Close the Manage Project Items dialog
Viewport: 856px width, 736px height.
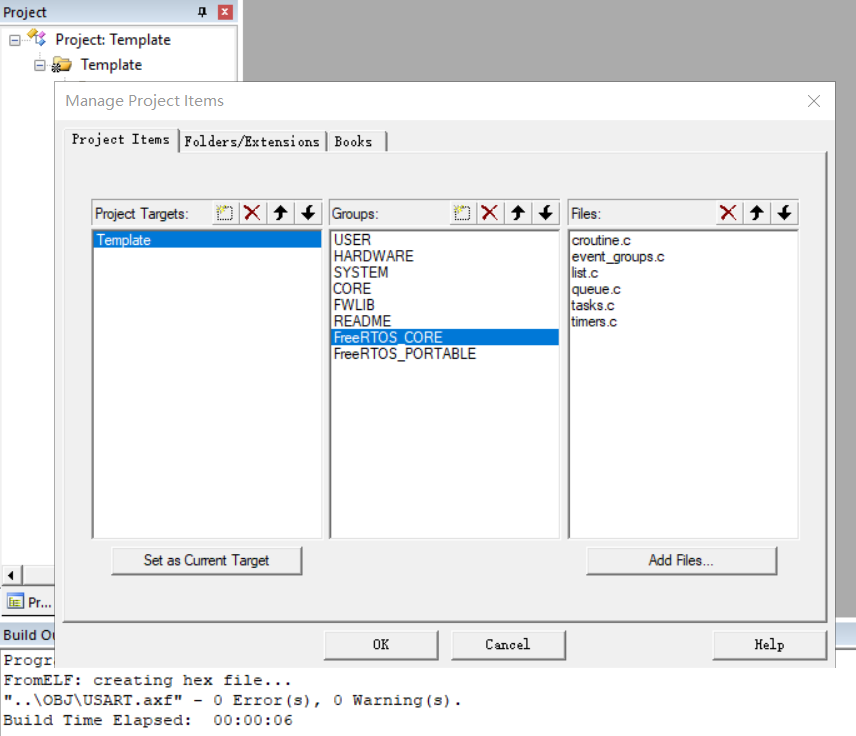(x=814, y=101)
